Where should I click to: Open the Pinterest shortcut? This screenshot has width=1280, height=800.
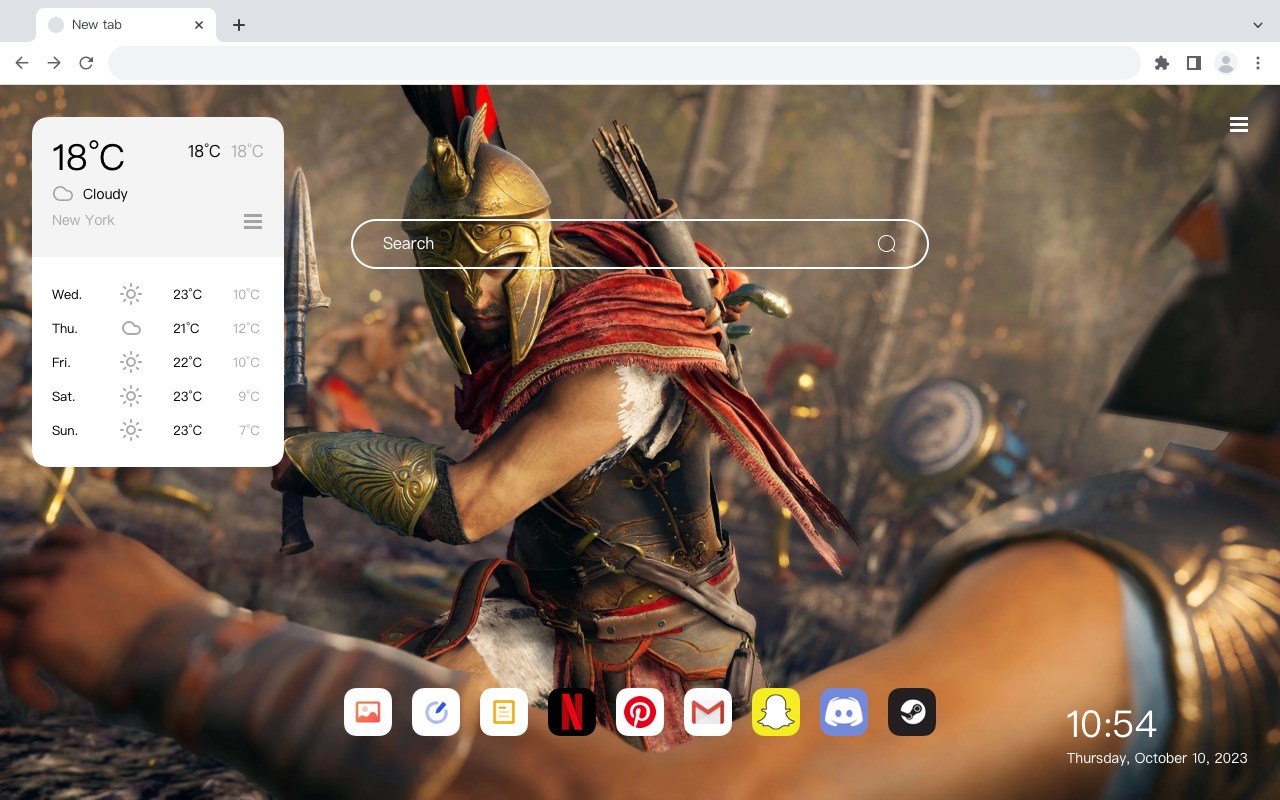640,712
